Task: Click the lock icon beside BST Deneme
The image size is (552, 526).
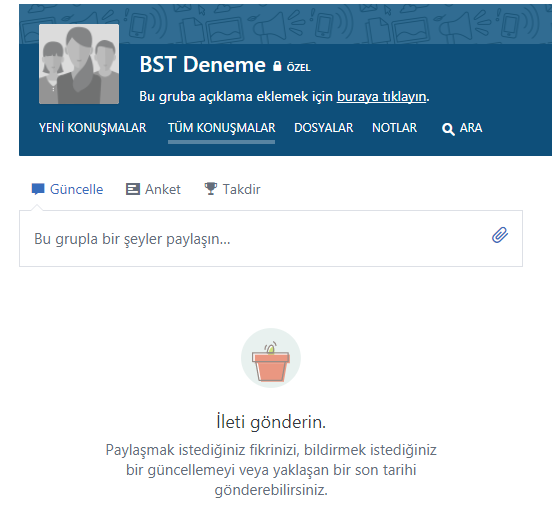Action: [x=277, y=66]
